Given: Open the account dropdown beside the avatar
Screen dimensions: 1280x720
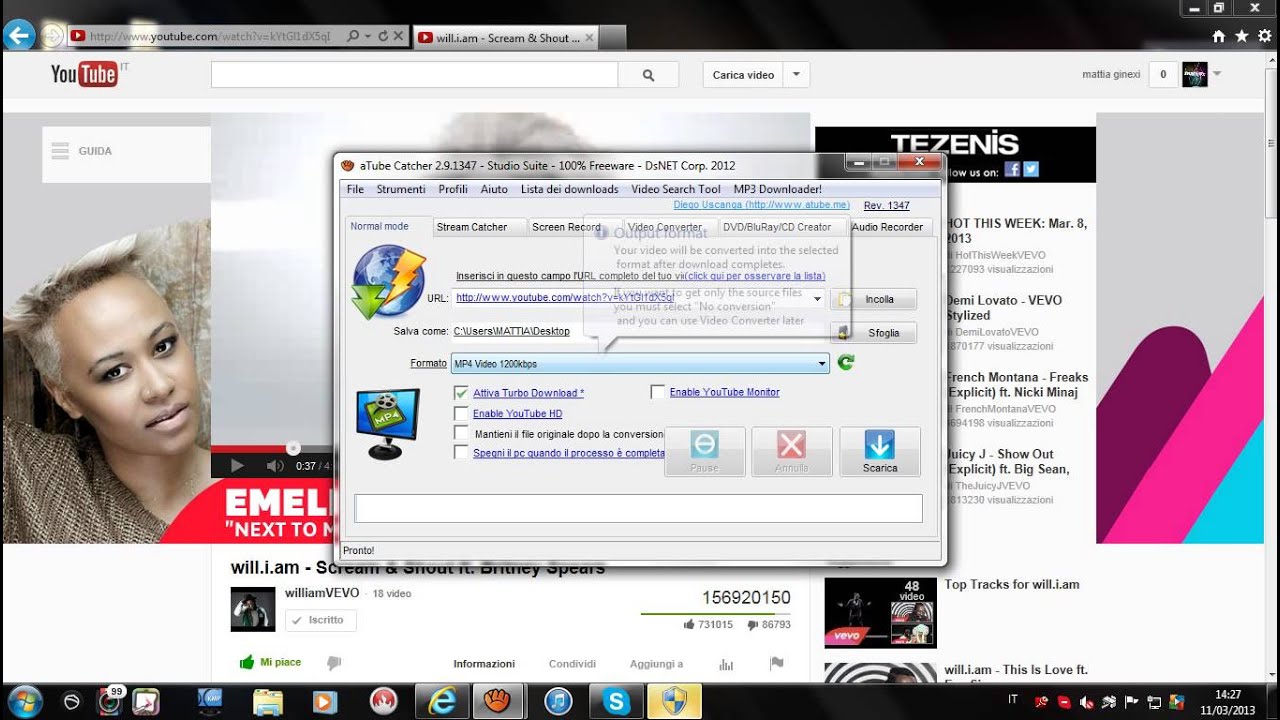Looking at the screenshot, I should click(1218, 74).
